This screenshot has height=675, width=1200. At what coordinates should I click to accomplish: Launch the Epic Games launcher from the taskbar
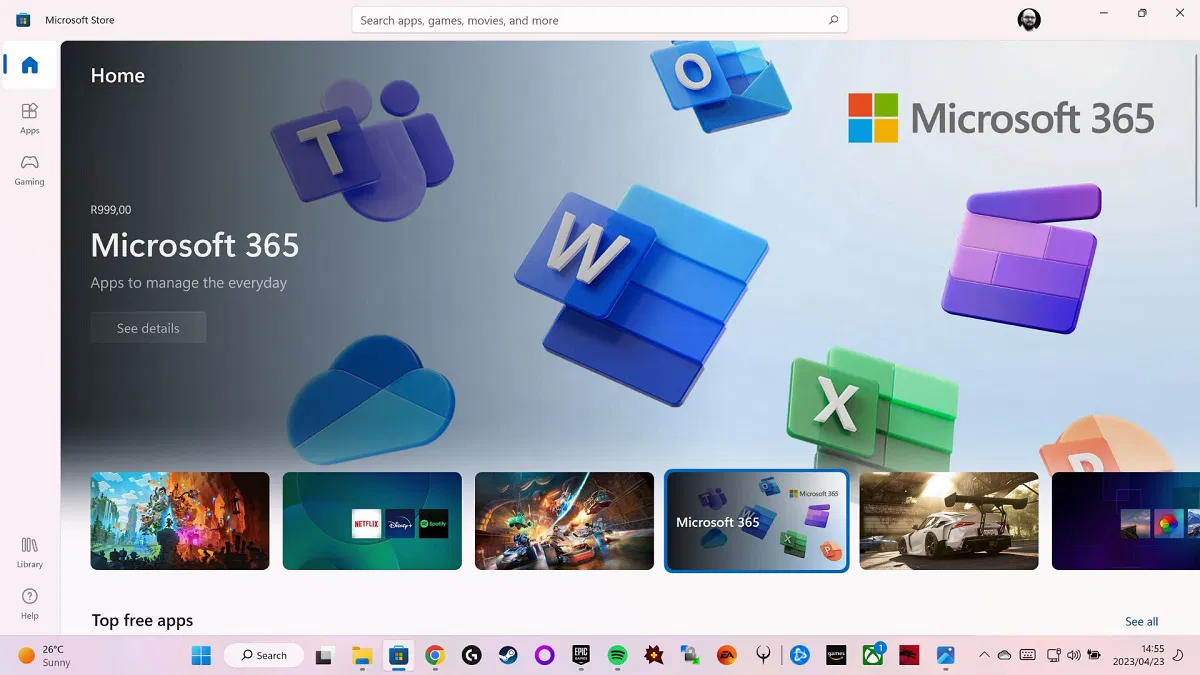tap(581, 655)
